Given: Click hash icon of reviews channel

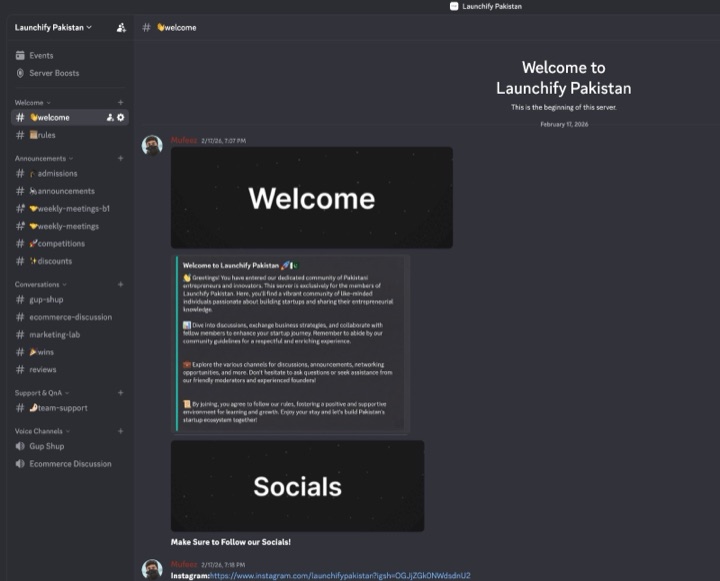Looking at the screenshot, I should pos(20,369).
